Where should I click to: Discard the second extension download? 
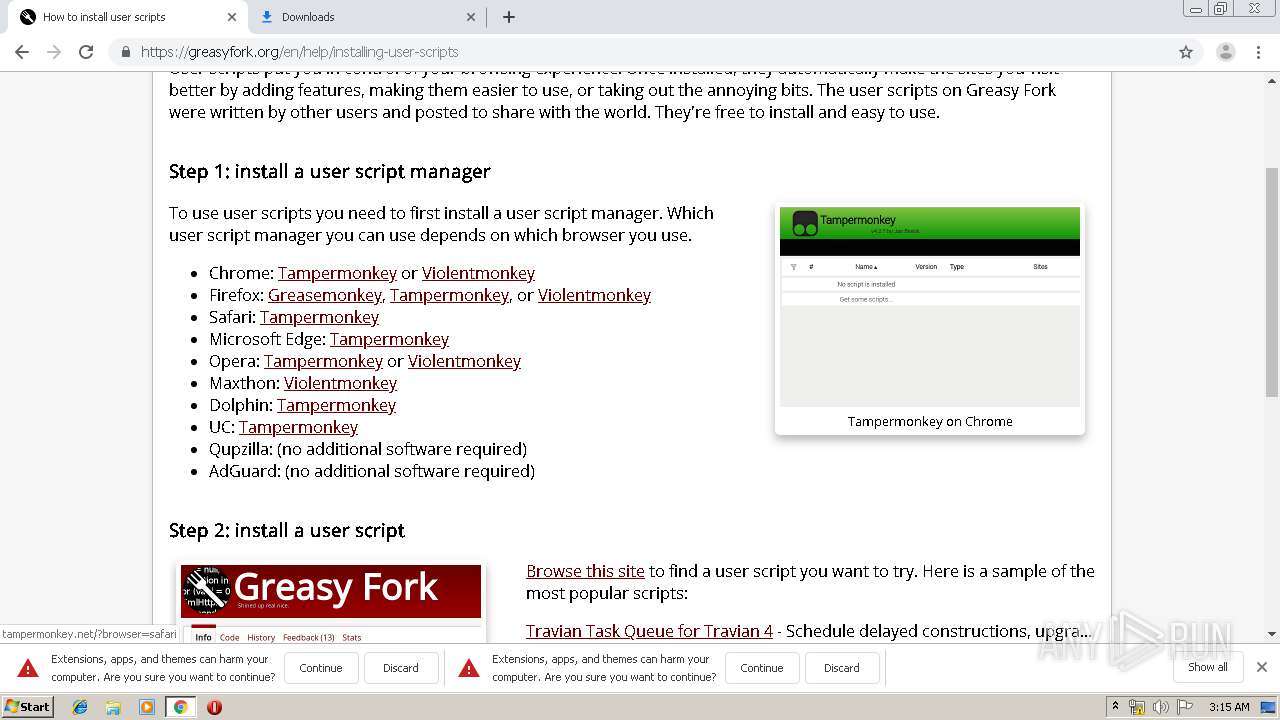click(x=842, y=668)
